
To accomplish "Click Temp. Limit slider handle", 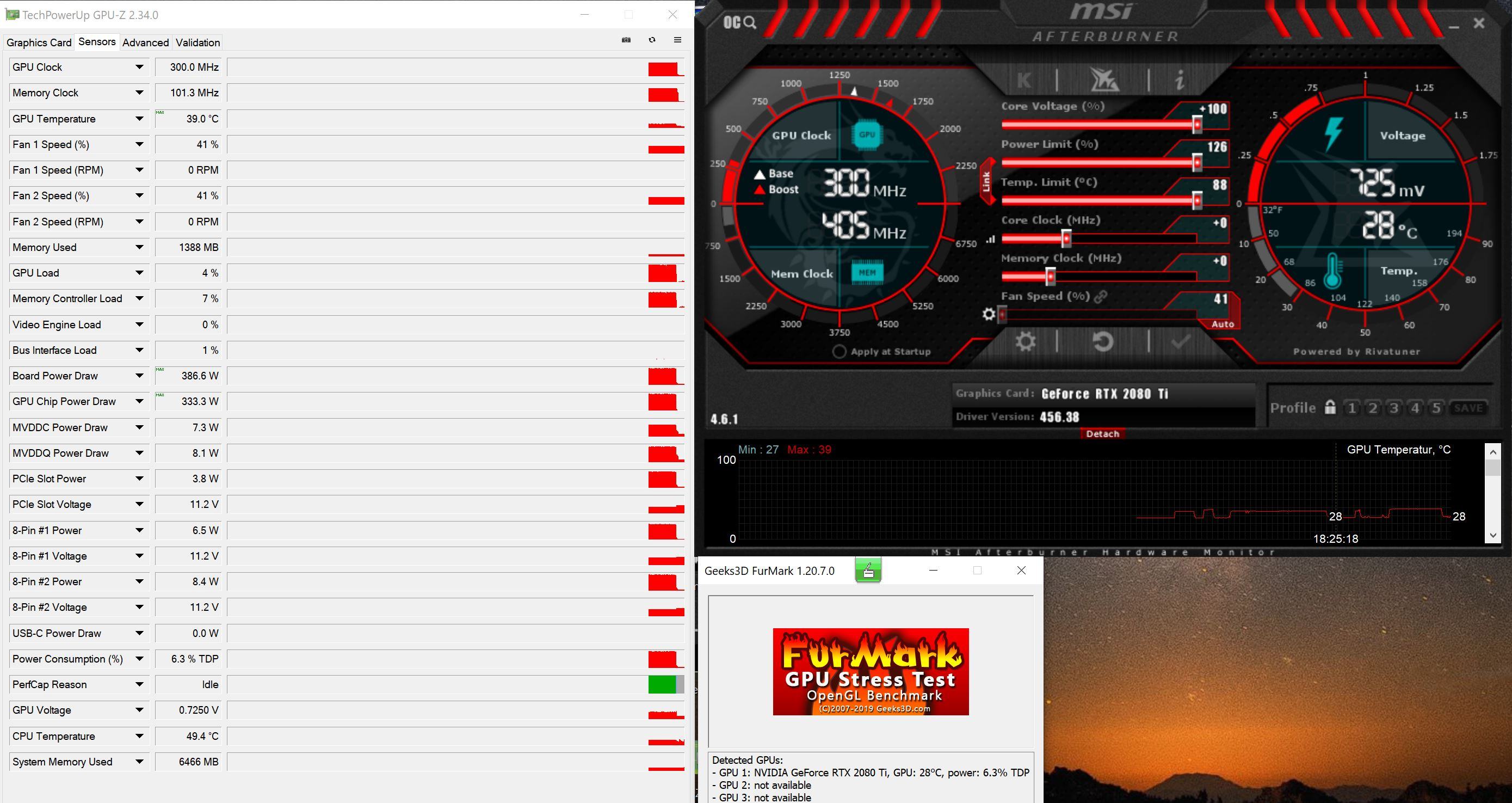I will click(1197, 201).
